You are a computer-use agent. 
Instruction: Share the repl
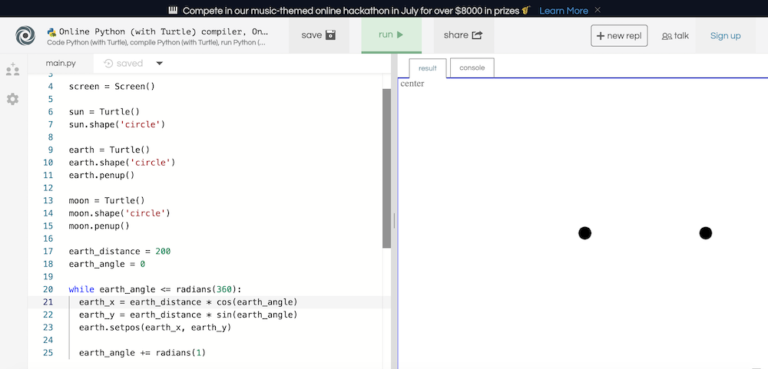click(463, 35)
